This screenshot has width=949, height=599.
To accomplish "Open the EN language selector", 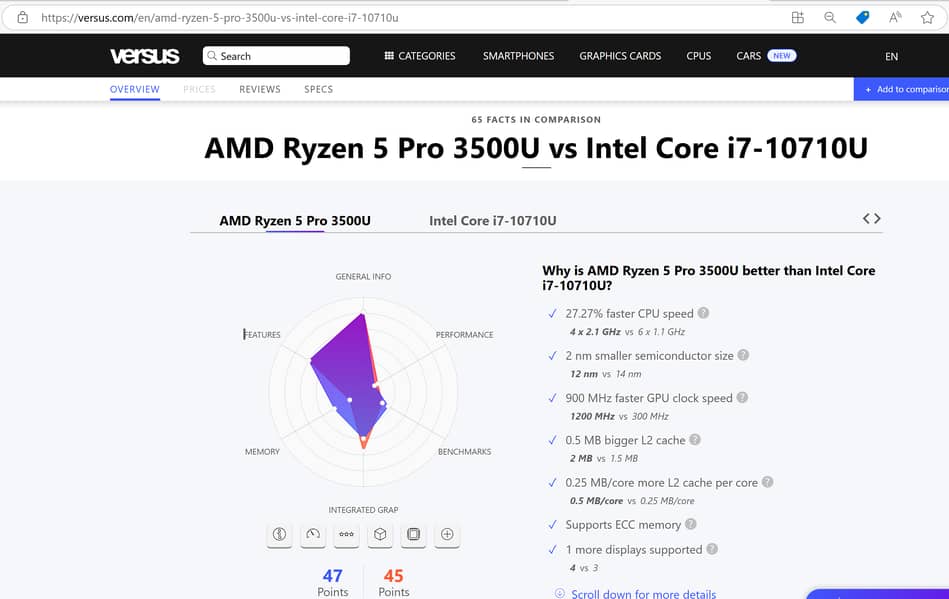I will 891,57.
